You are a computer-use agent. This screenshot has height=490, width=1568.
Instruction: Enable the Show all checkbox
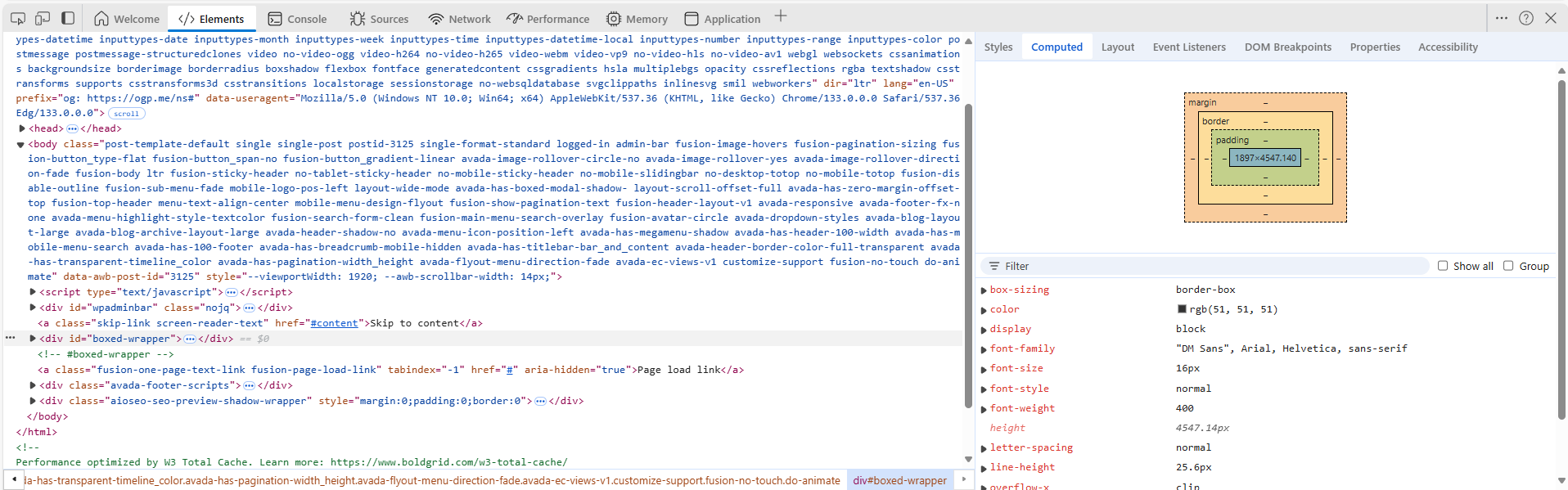coord(1443,266)
